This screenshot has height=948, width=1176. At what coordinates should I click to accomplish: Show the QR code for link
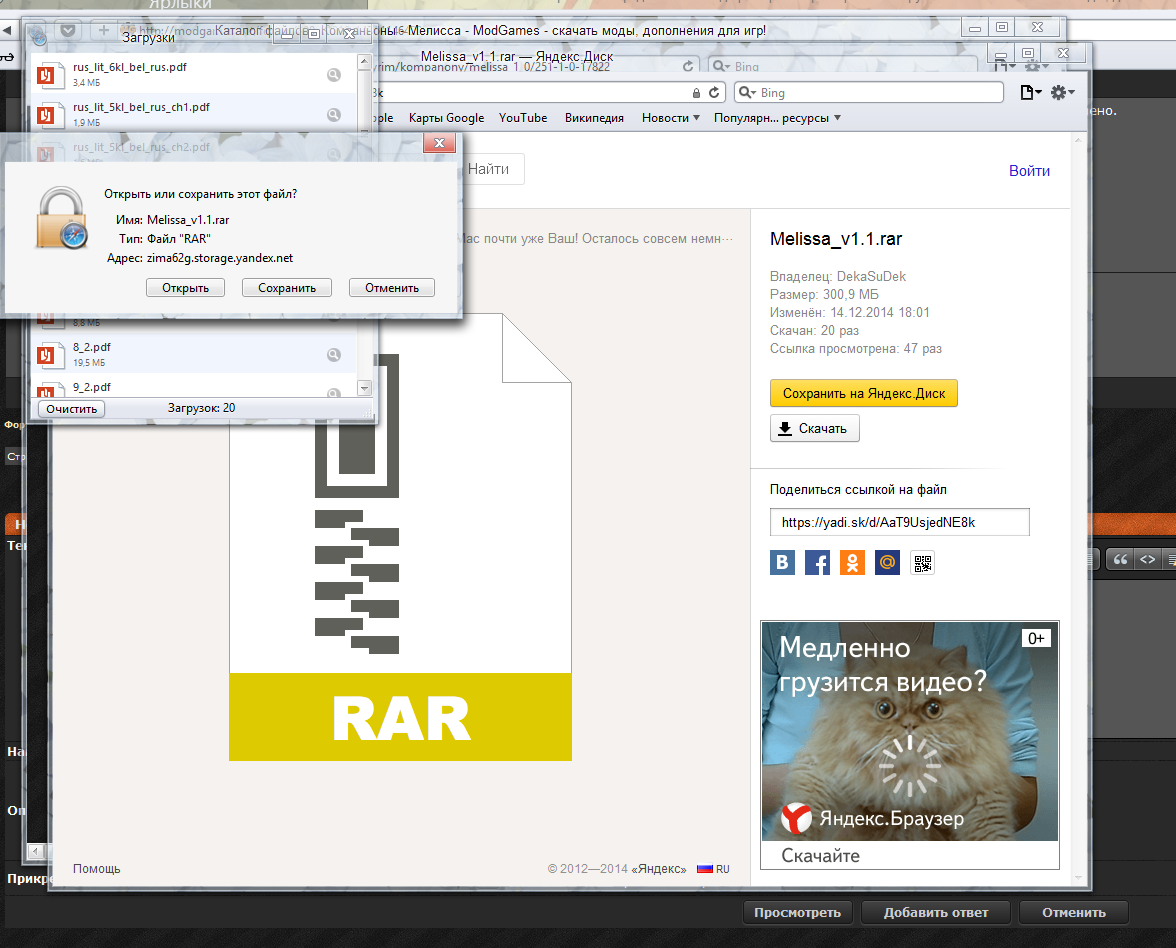(922, 562)
